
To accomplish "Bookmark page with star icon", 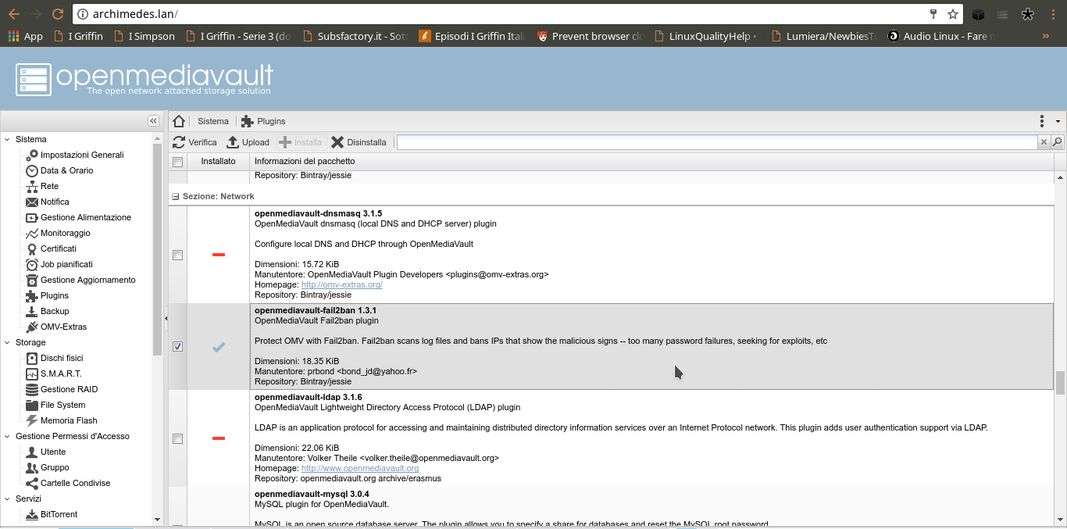I will tap(953, 14).
